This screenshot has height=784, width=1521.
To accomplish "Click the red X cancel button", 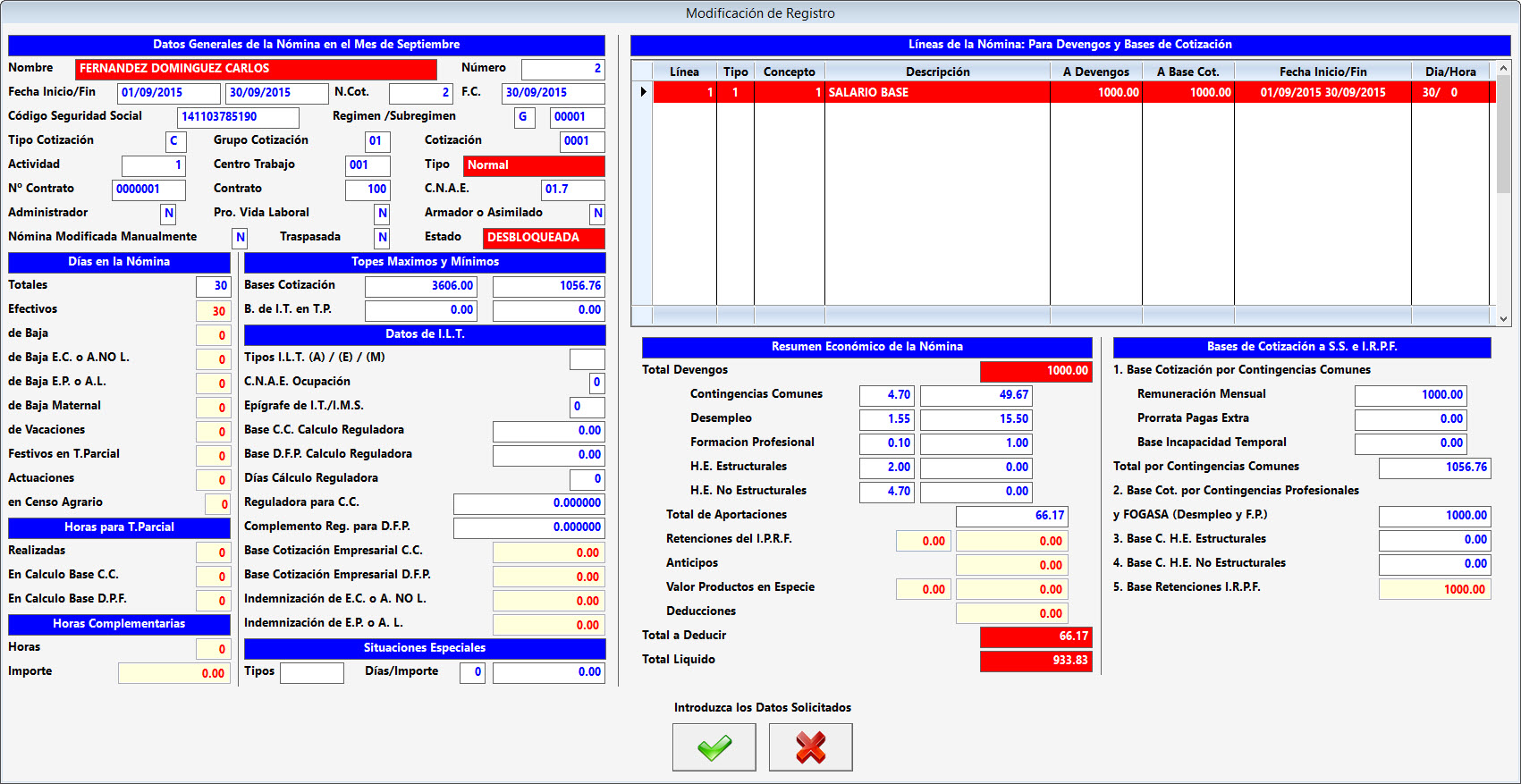I will [x=810, y=747].
